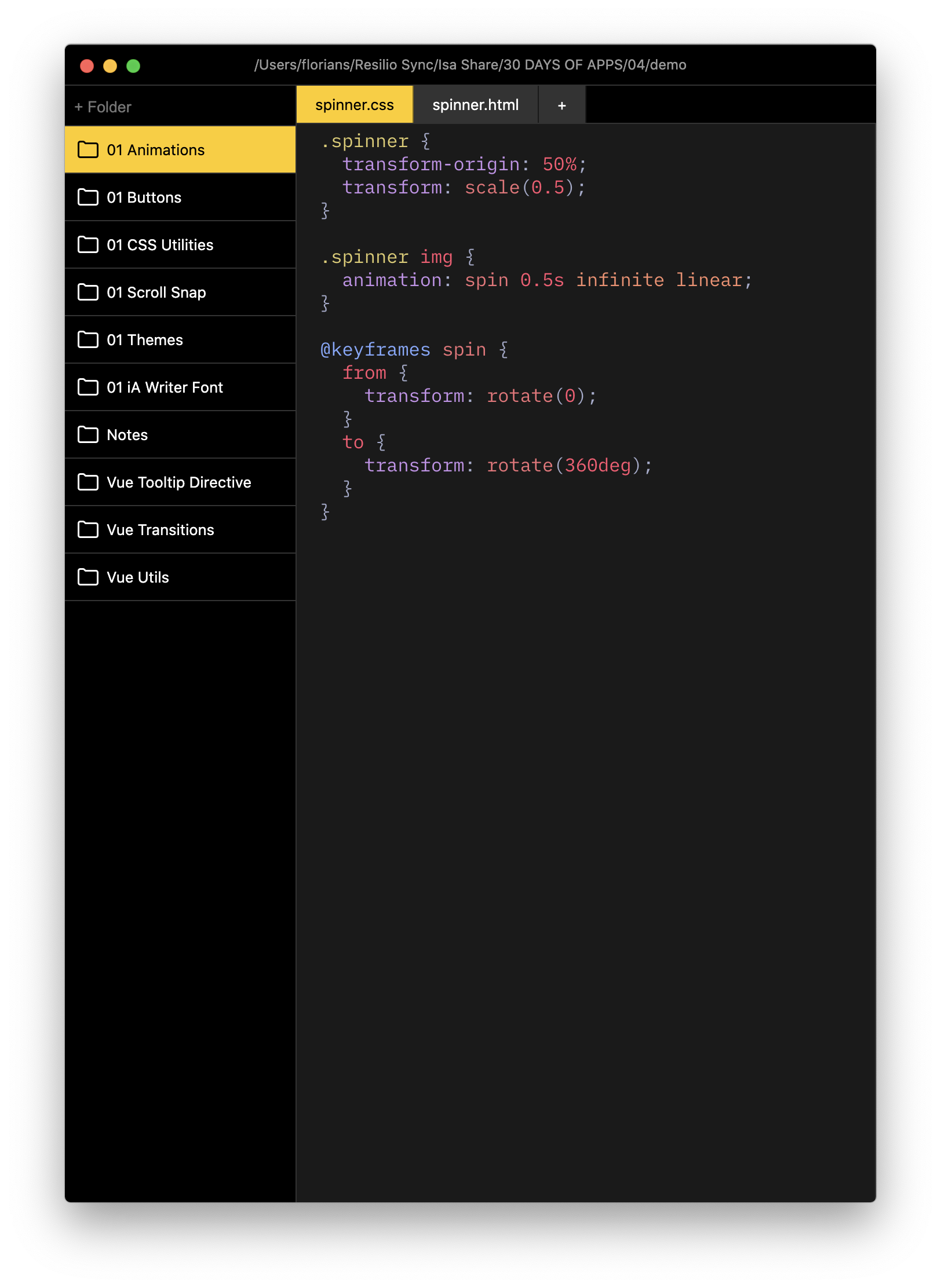Click the yellow minimize window button
Viewport: 941px width, 1288px height.
pos(110,66)
